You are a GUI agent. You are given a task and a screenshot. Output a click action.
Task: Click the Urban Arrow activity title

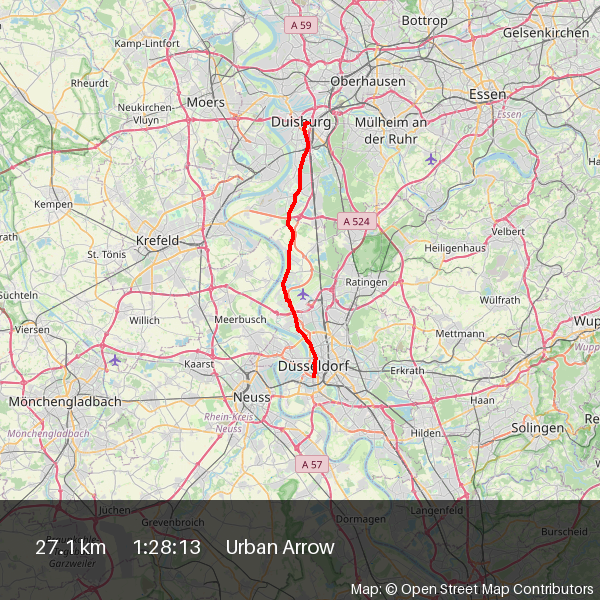click(x=280, y=547)
